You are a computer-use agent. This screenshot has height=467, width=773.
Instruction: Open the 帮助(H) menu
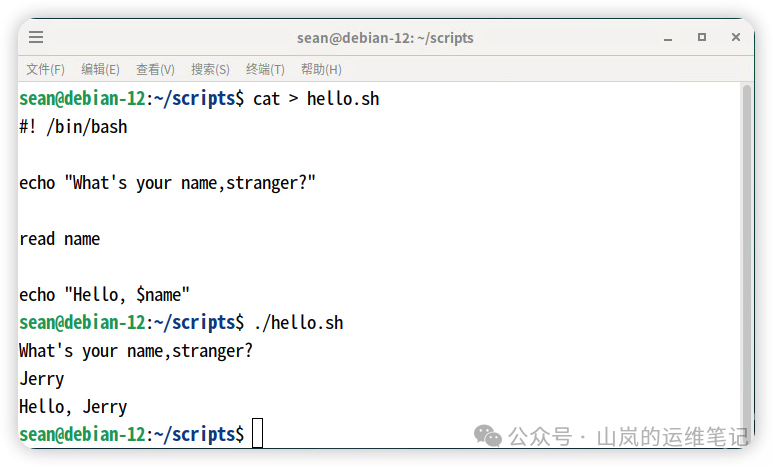click(321, 69)
